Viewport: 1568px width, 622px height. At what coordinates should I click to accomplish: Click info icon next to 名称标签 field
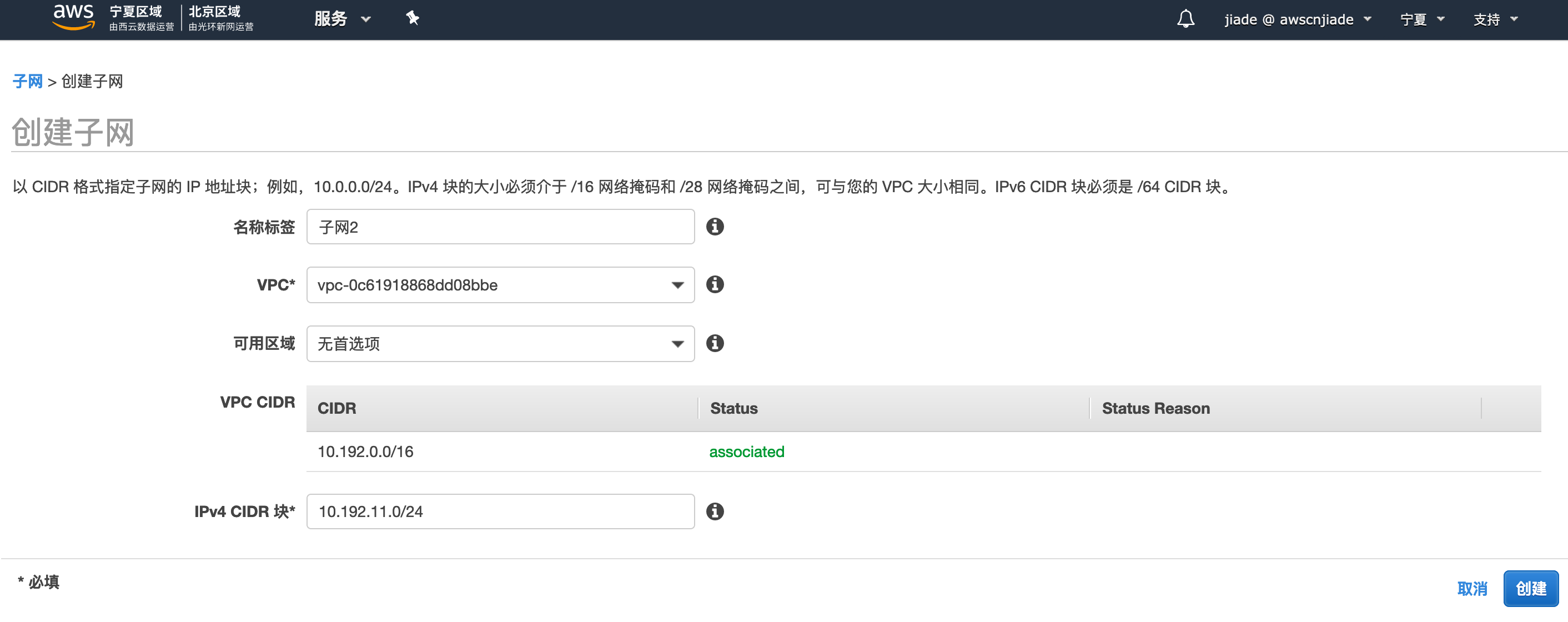715,227
